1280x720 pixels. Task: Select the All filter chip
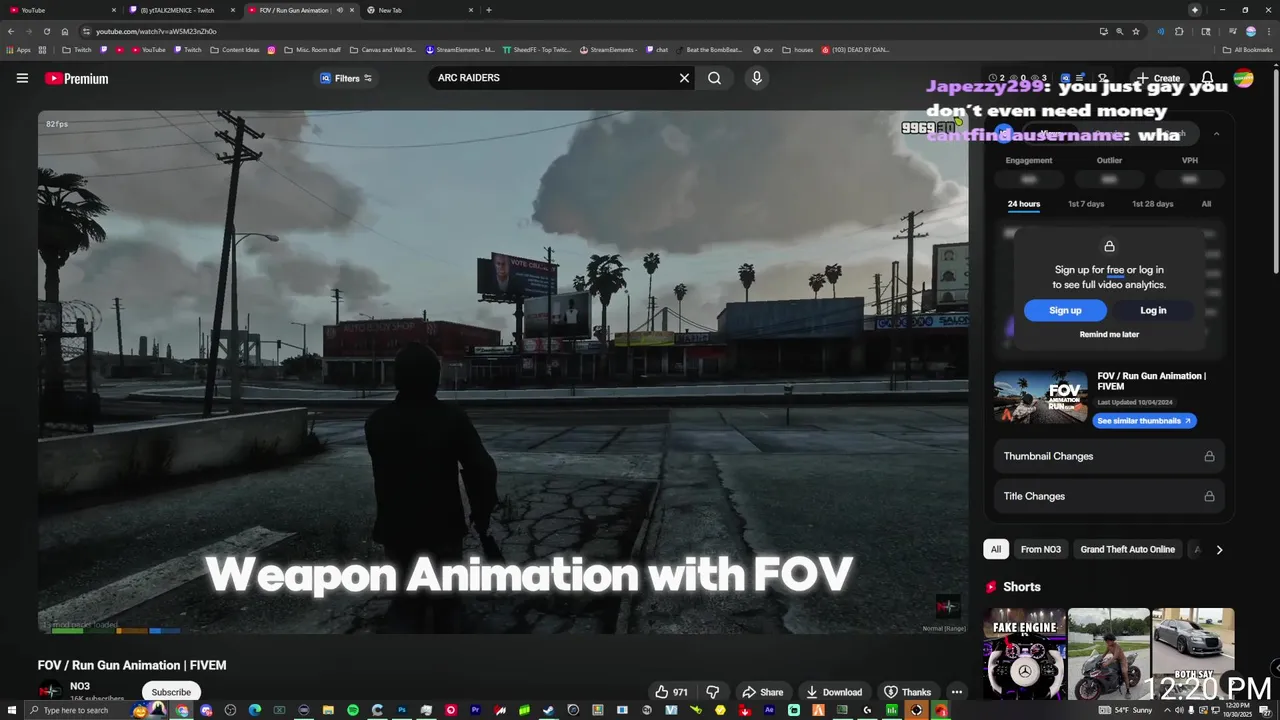tap(995, 549)
